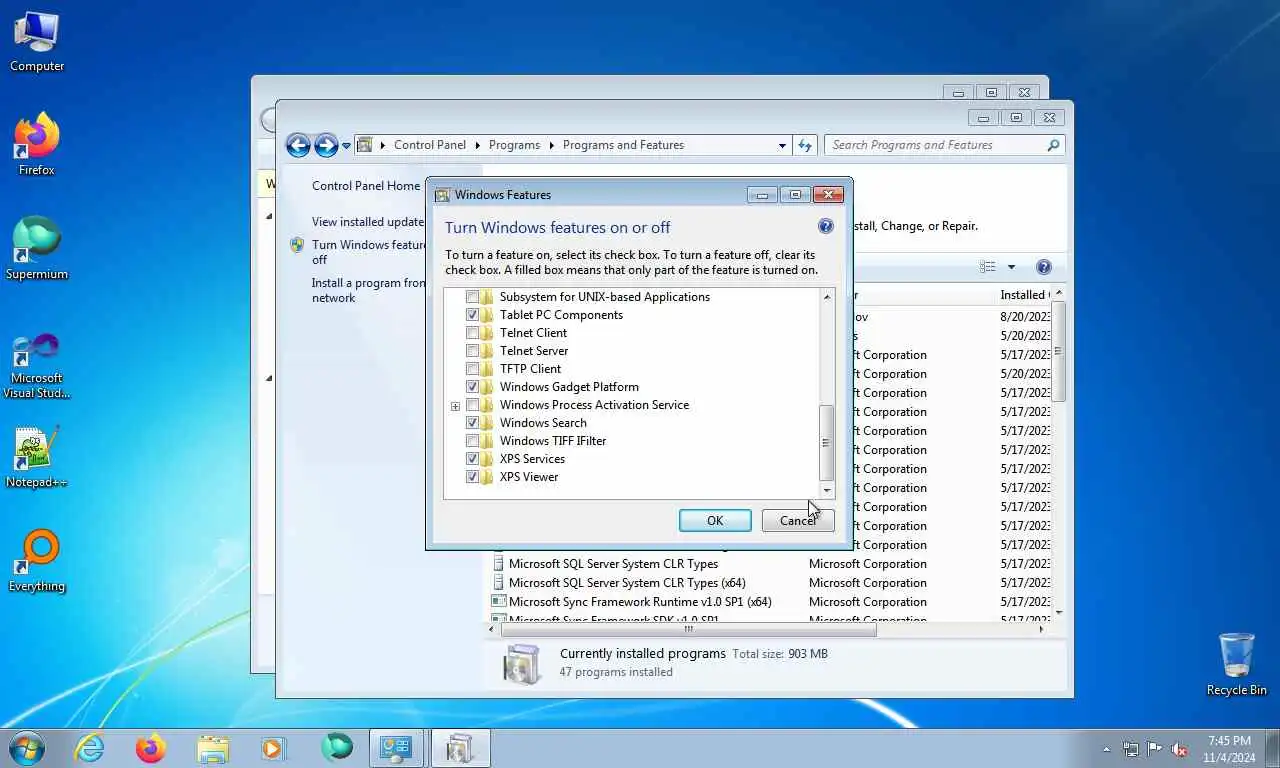Open Windows Explorer from the taskbar
The image size is (1280, 768).
pos(213,748)
